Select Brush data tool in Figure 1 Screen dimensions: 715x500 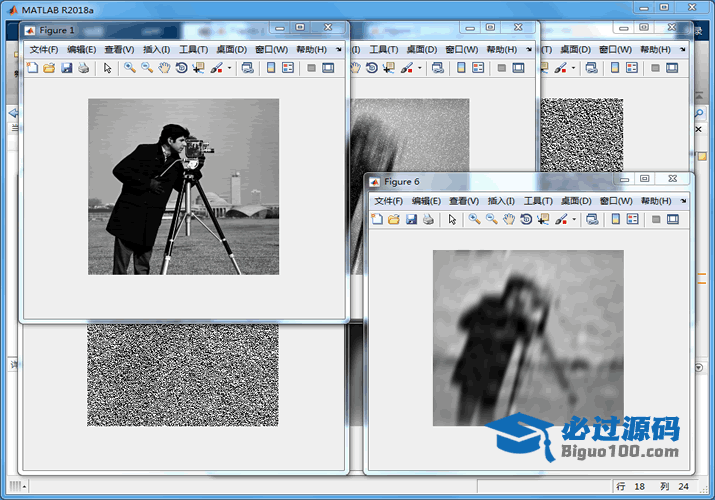(x=217, y=68)
